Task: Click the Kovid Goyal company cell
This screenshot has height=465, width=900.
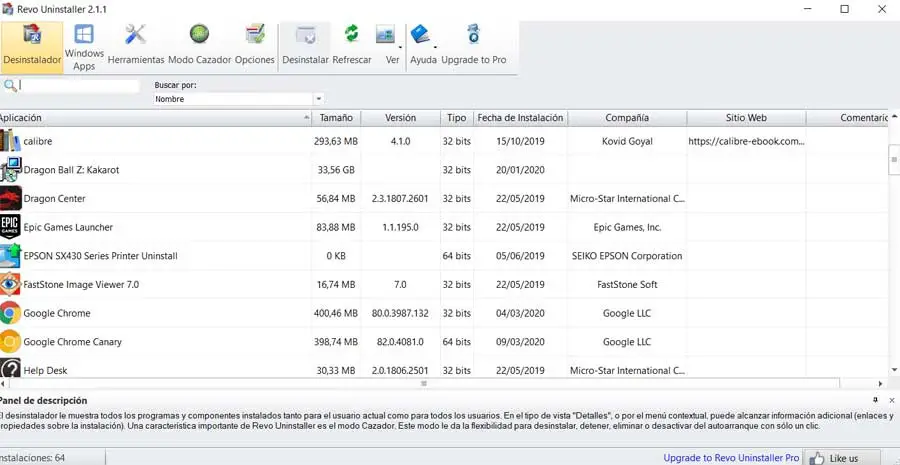Action: coord(627,141)
